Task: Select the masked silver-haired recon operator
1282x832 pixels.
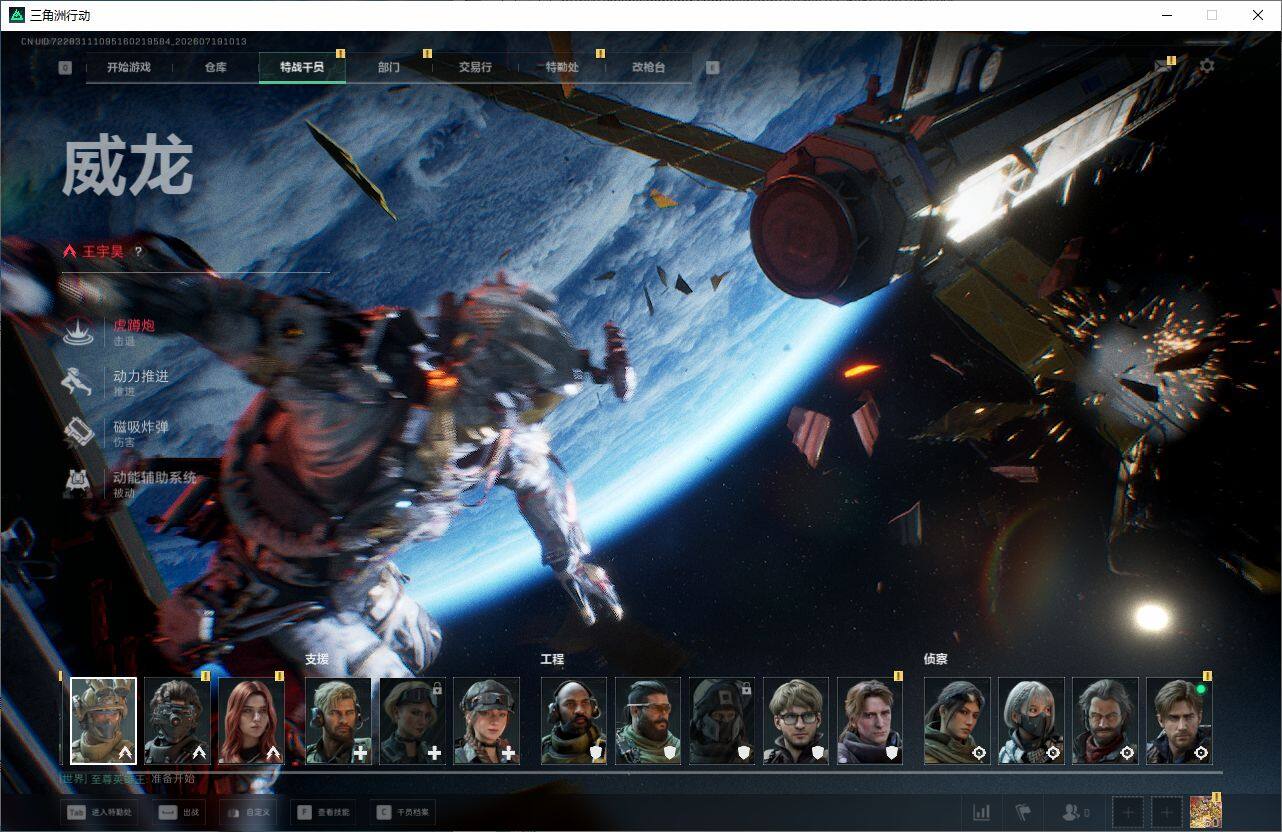Action: tap(1031, 721)
